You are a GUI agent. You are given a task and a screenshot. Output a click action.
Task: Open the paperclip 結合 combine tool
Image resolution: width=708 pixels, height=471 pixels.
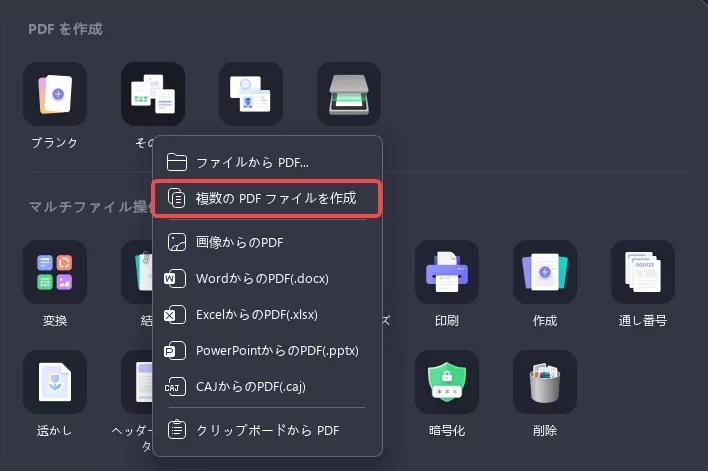coord(137,272)
